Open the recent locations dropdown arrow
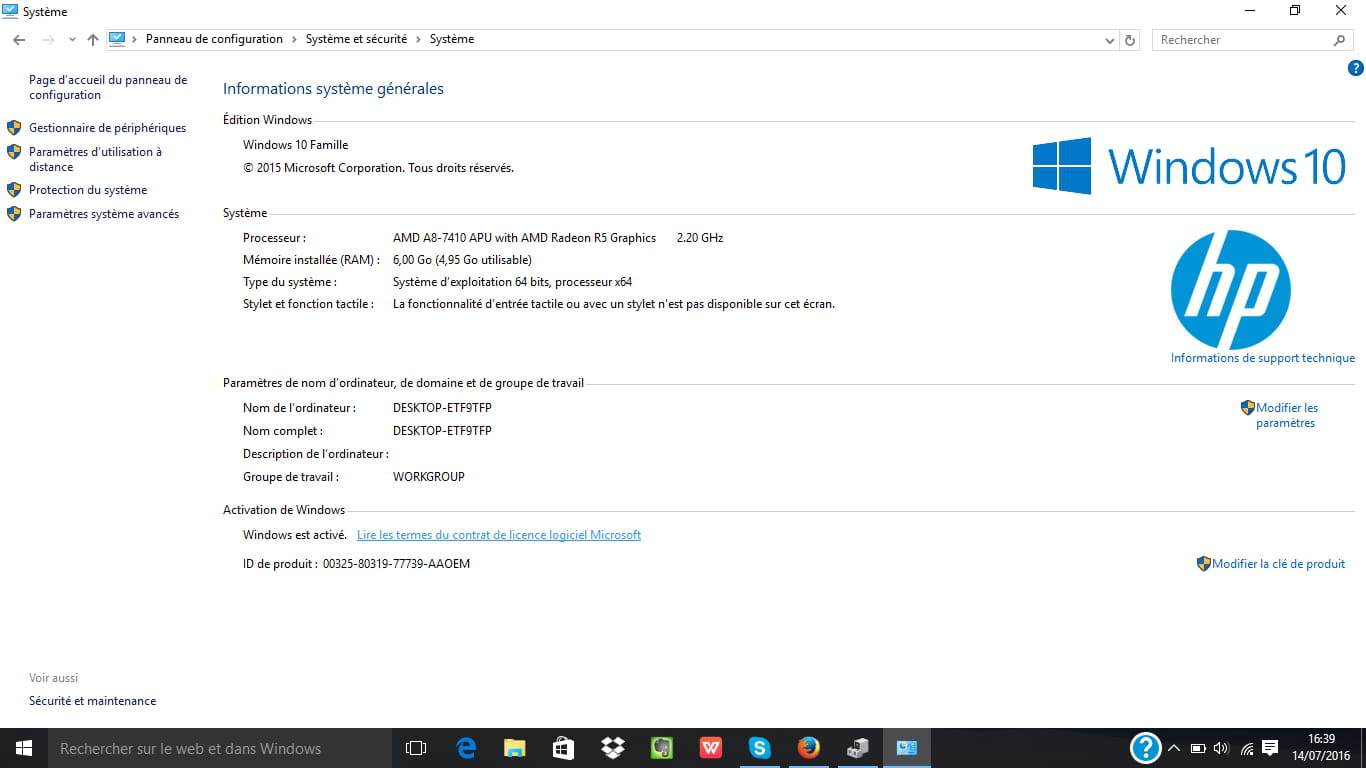 pyautogui.click(x=72, y=40)
